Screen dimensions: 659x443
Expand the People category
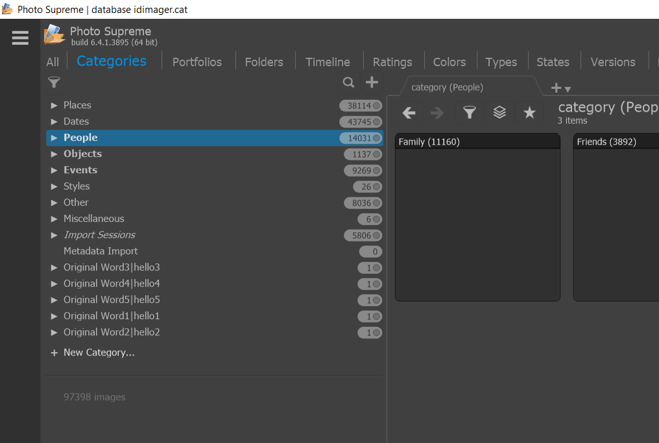tap(54, 137)
